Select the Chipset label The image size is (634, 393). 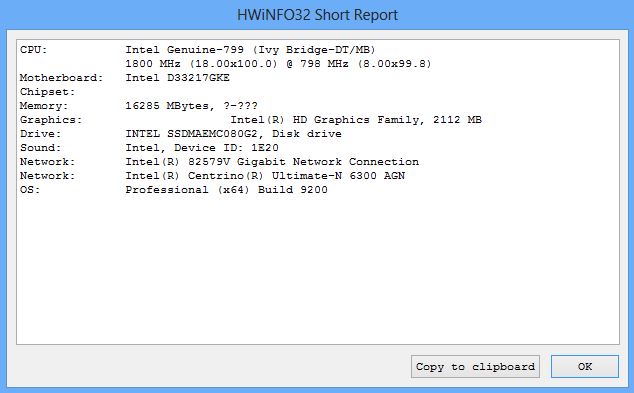(47, 92)
